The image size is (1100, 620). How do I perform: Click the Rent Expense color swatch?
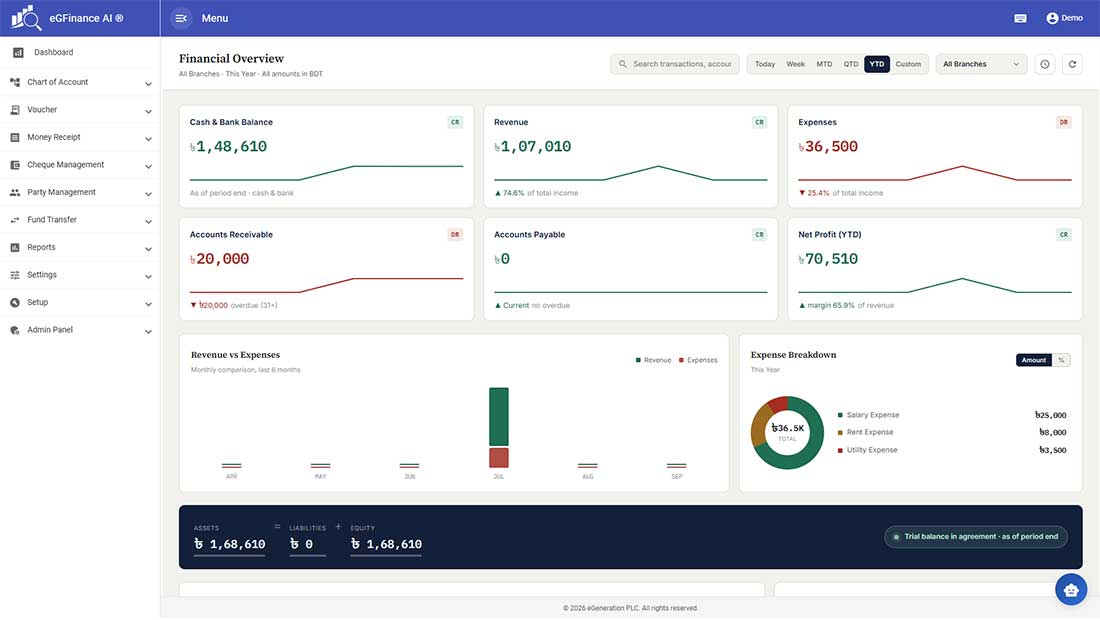pyautogui.click(x=840, y=433)
